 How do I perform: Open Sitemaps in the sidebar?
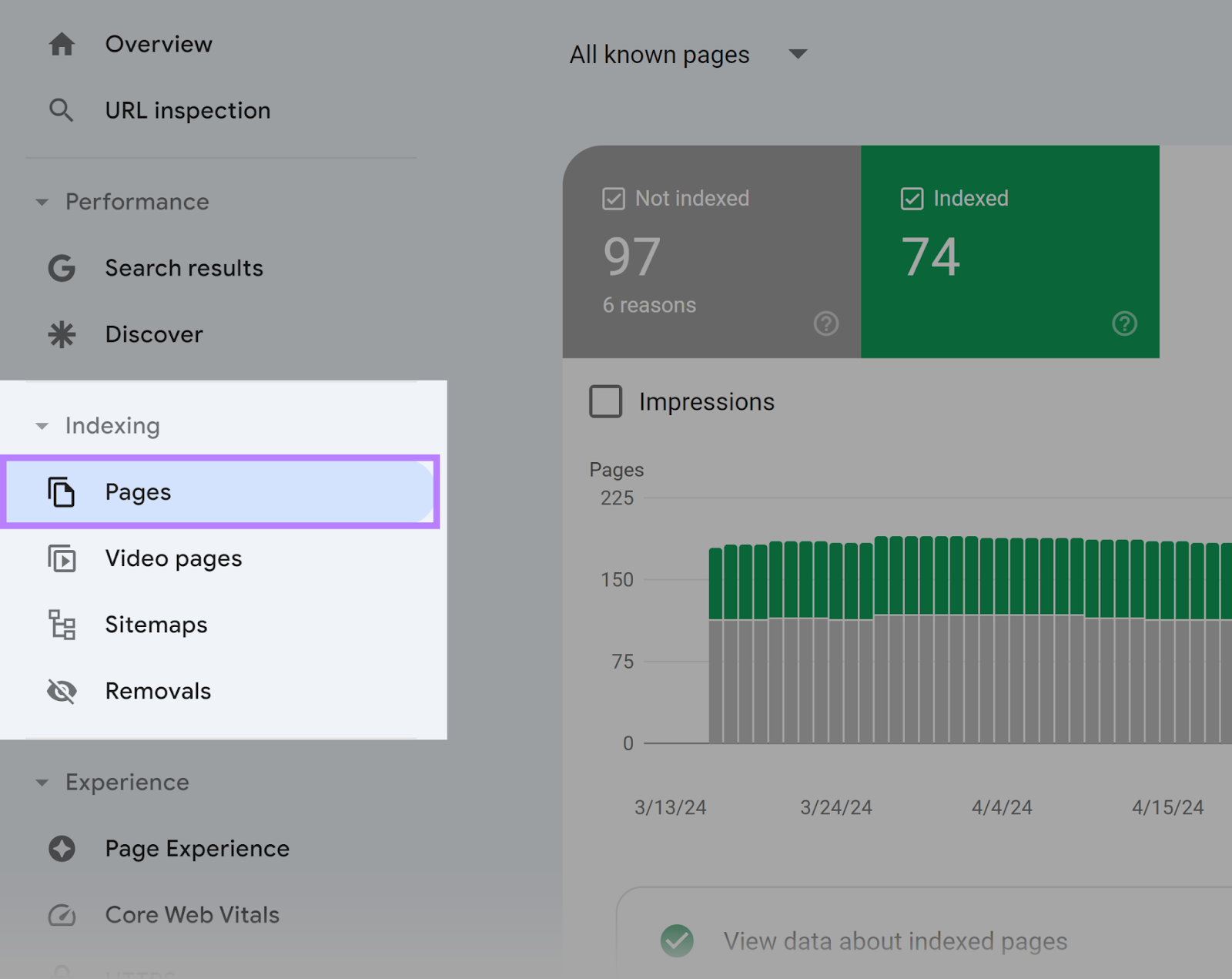coord(156,625)
